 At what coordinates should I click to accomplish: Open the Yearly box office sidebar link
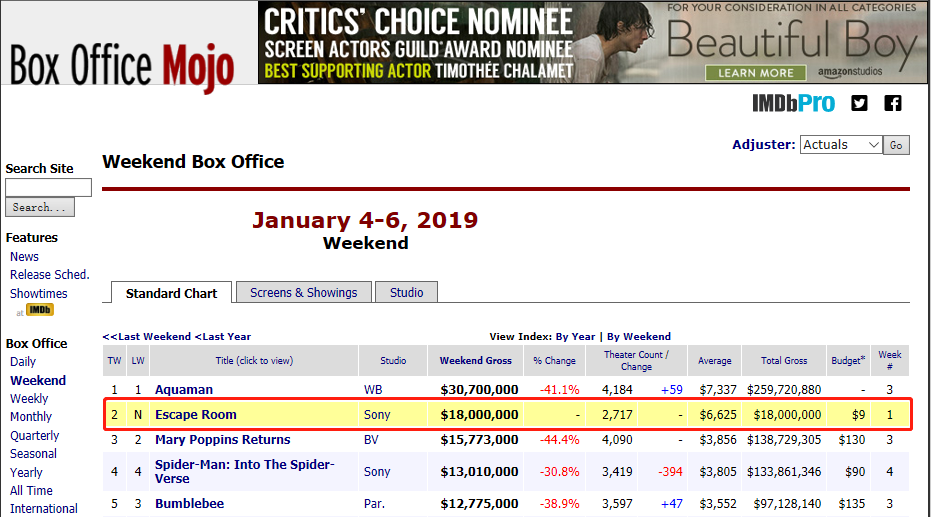(26, 472)
